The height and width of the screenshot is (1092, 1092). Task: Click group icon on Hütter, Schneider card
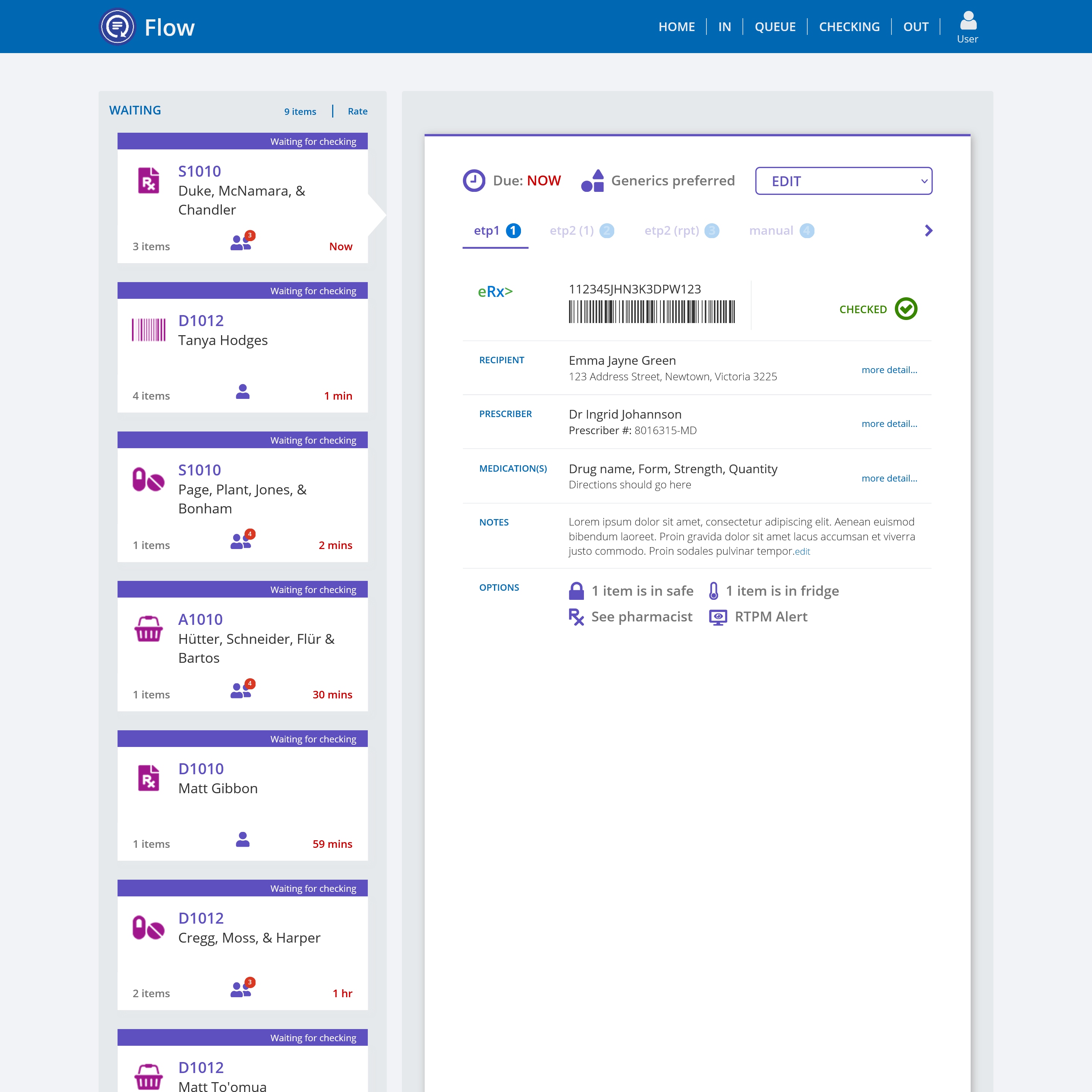tap(243, 689)
